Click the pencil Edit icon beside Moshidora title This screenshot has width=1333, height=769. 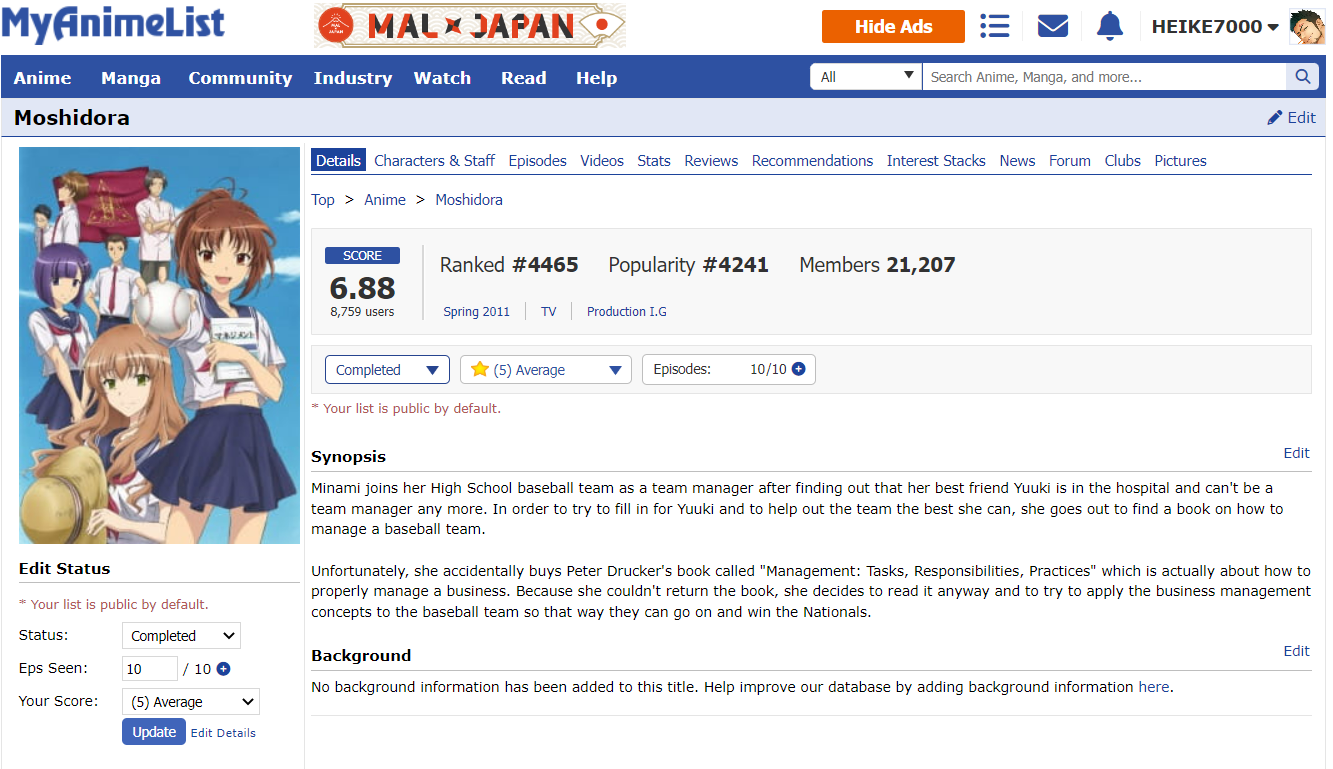[x=1291, y=118]
